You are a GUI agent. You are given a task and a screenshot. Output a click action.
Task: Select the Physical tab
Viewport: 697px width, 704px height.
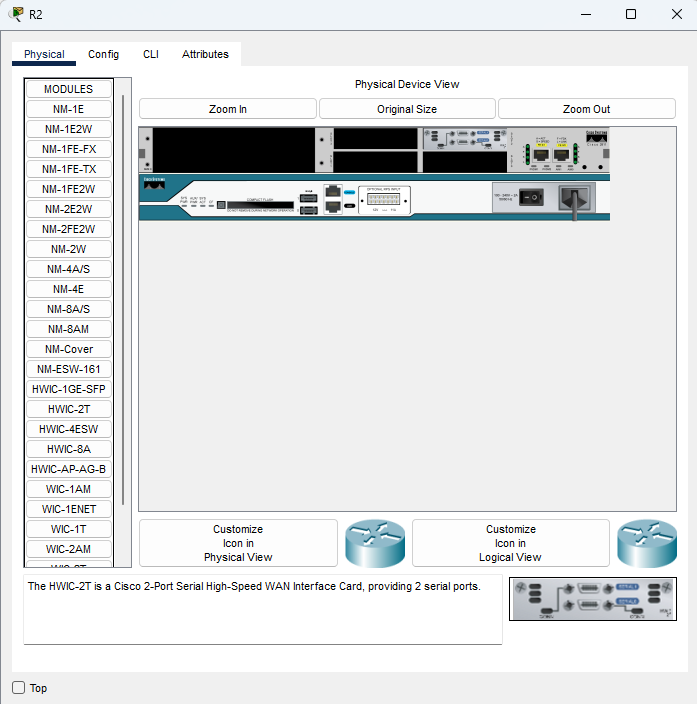44,54
